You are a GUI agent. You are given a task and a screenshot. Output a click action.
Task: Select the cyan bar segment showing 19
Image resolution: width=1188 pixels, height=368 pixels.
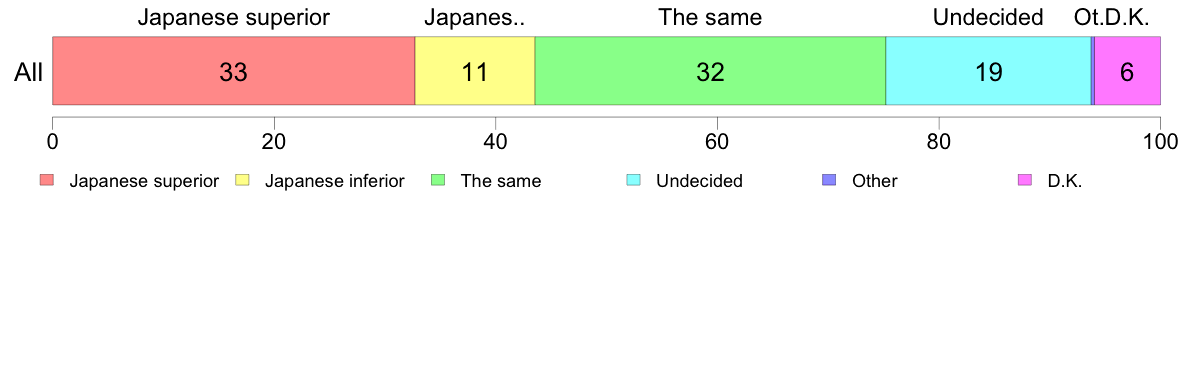click(x=988, y=71)
